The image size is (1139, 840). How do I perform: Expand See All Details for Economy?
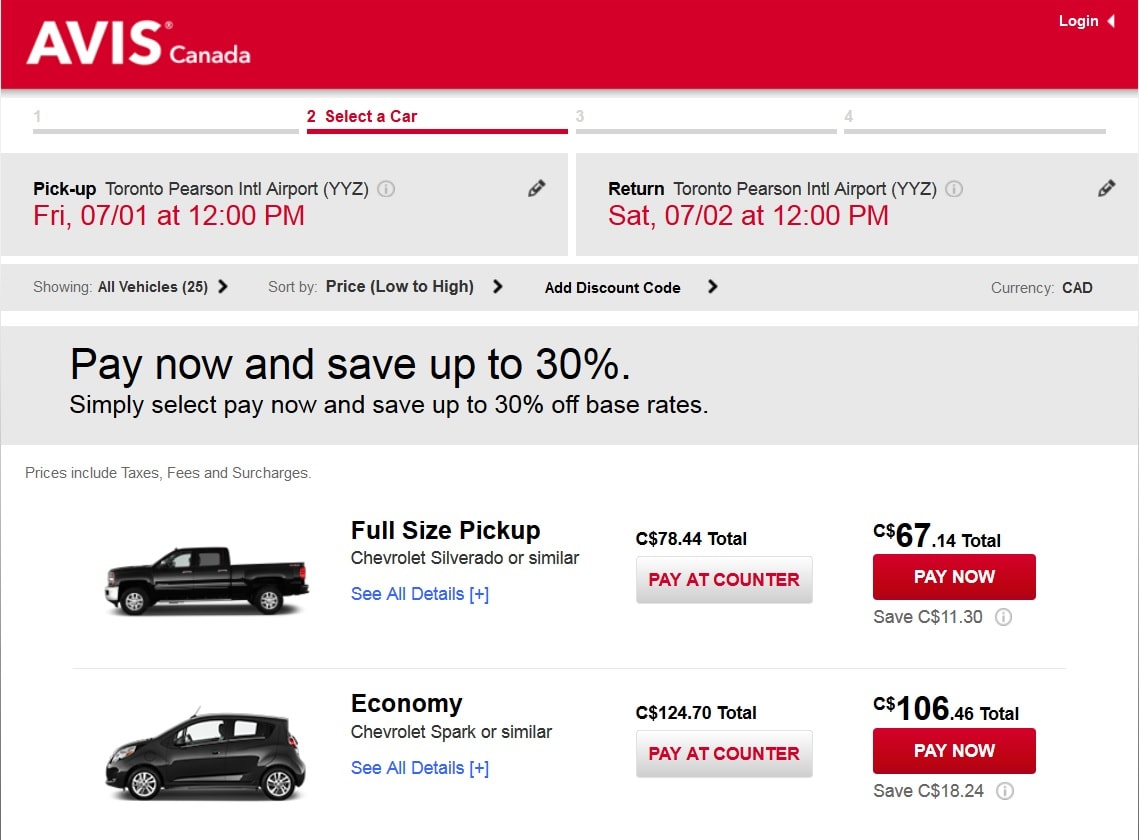coord(420,768)
